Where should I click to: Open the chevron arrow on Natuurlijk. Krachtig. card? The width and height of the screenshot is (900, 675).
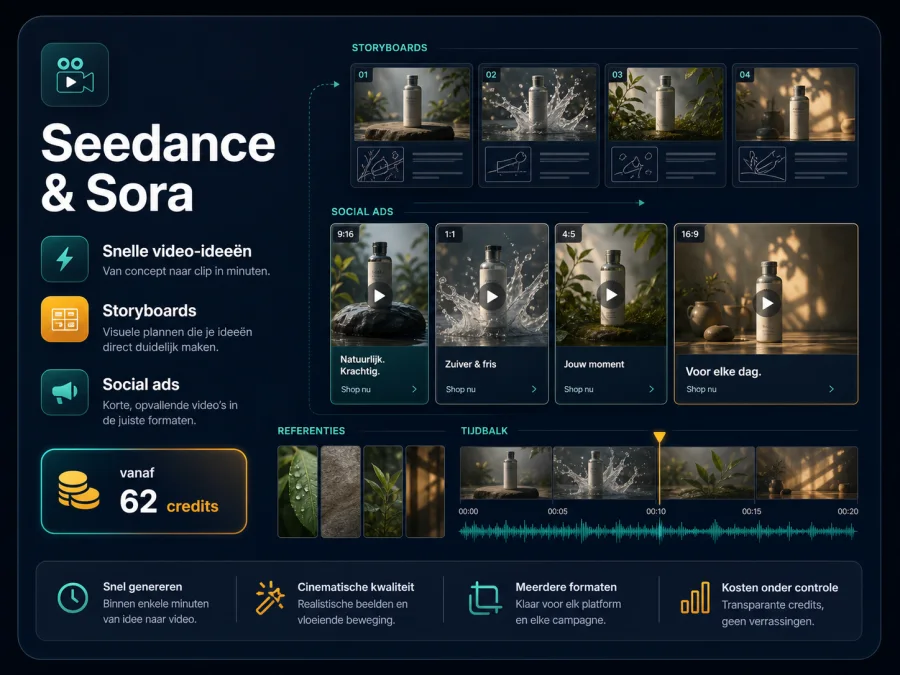tap(414, 389)
